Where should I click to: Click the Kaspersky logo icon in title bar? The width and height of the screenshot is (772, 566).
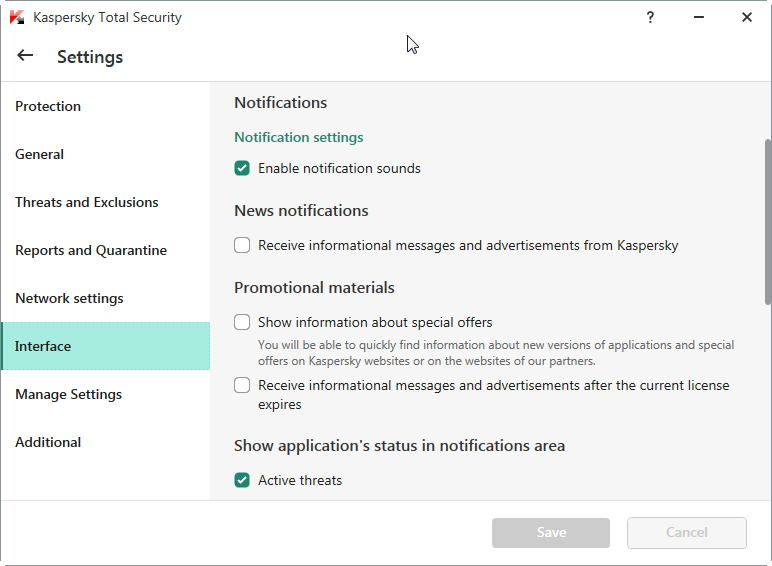17,17
